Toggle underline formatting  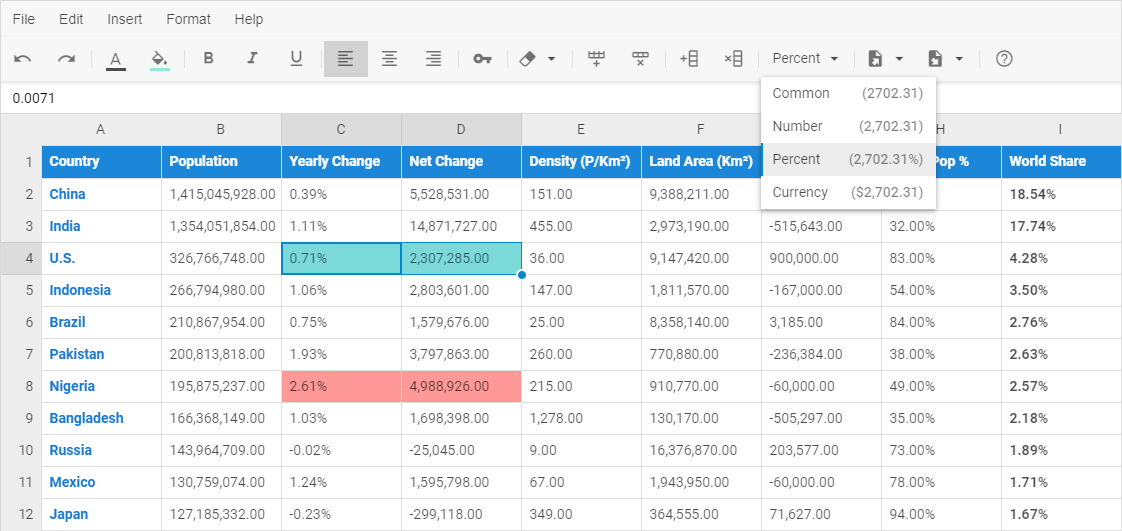click(x=296, y=59)
